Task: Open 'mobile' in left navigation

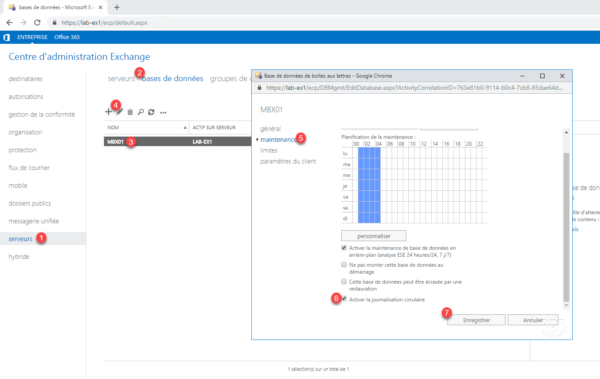Action: pos(18,185)
